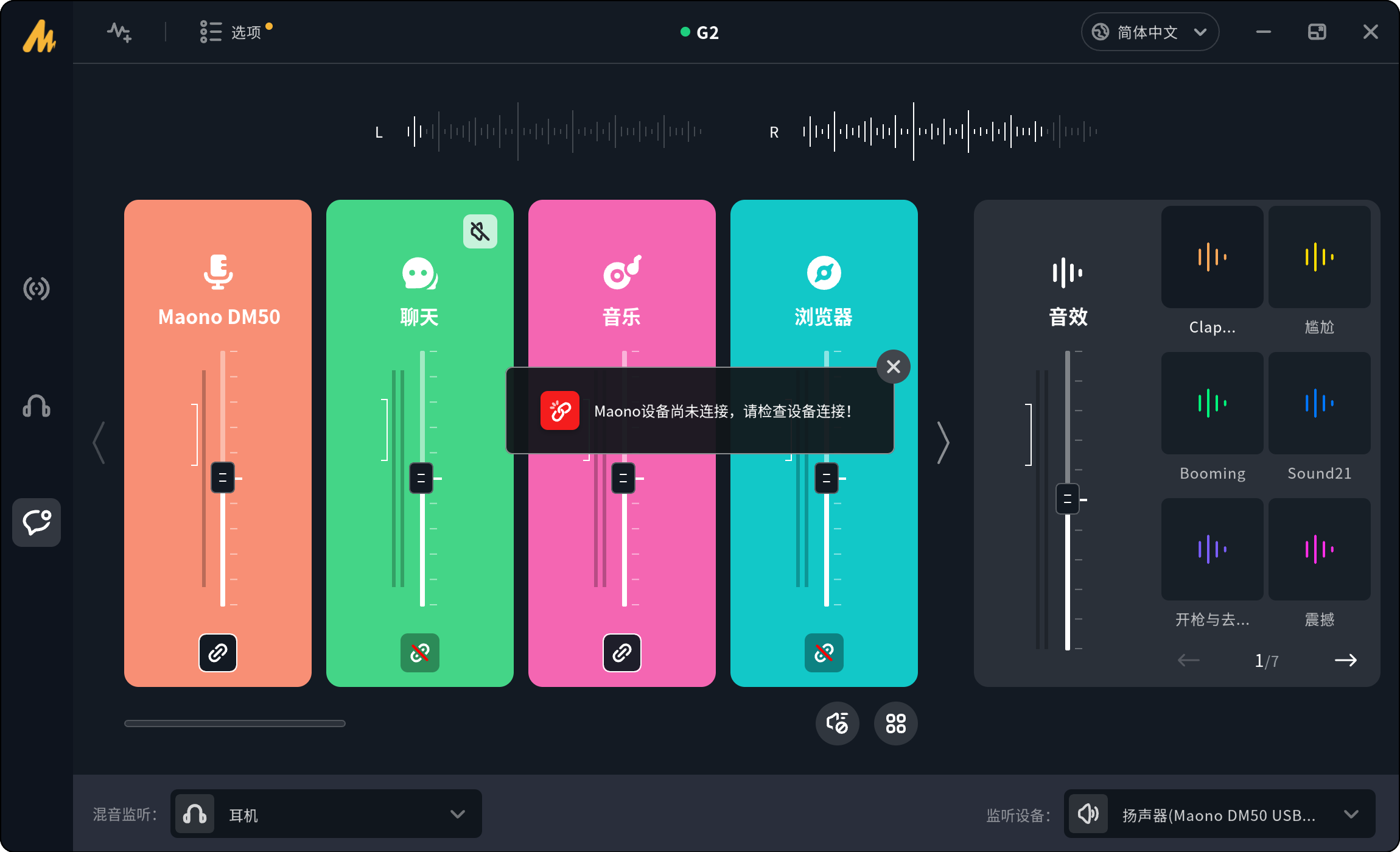Open the four-circle grid view button
The width and height of the screenshot is (1400, 852).
click(895, 723)
